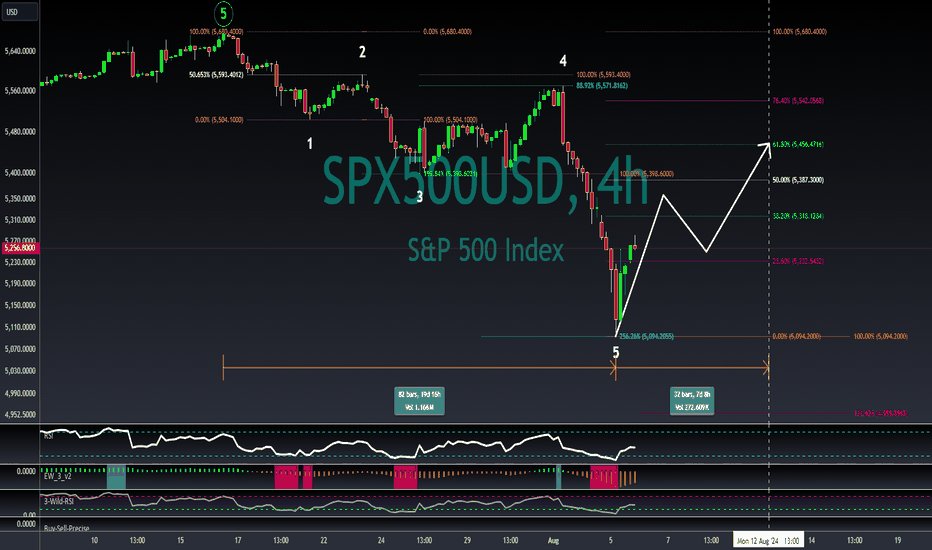Viewport: 932px width, 550px height.
Task: Click the green circled wave 5 label
Action: (x=223, y=13)
